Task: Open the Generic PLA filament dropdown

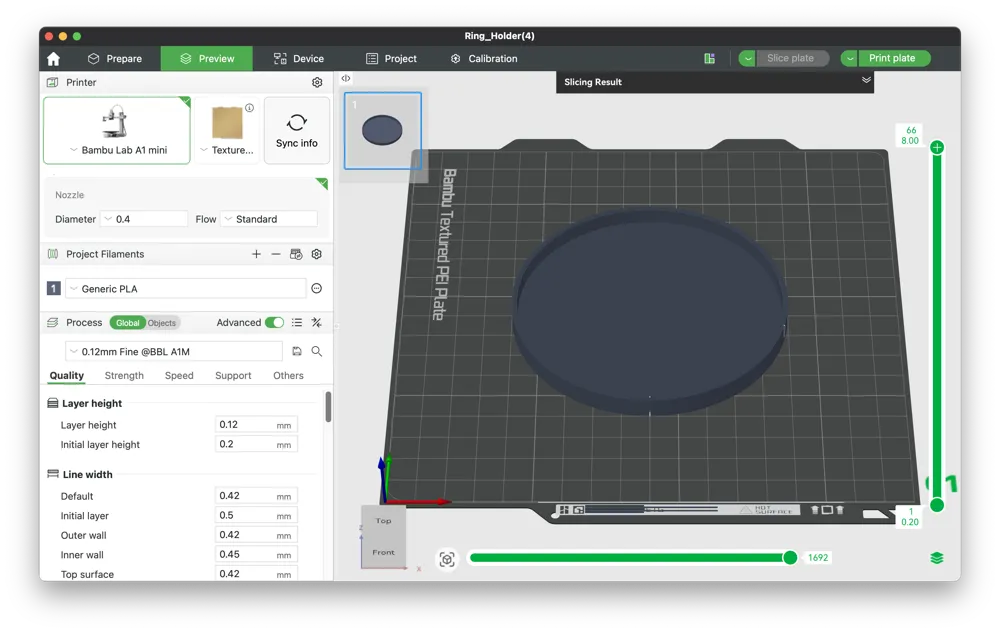Action: 186,289
